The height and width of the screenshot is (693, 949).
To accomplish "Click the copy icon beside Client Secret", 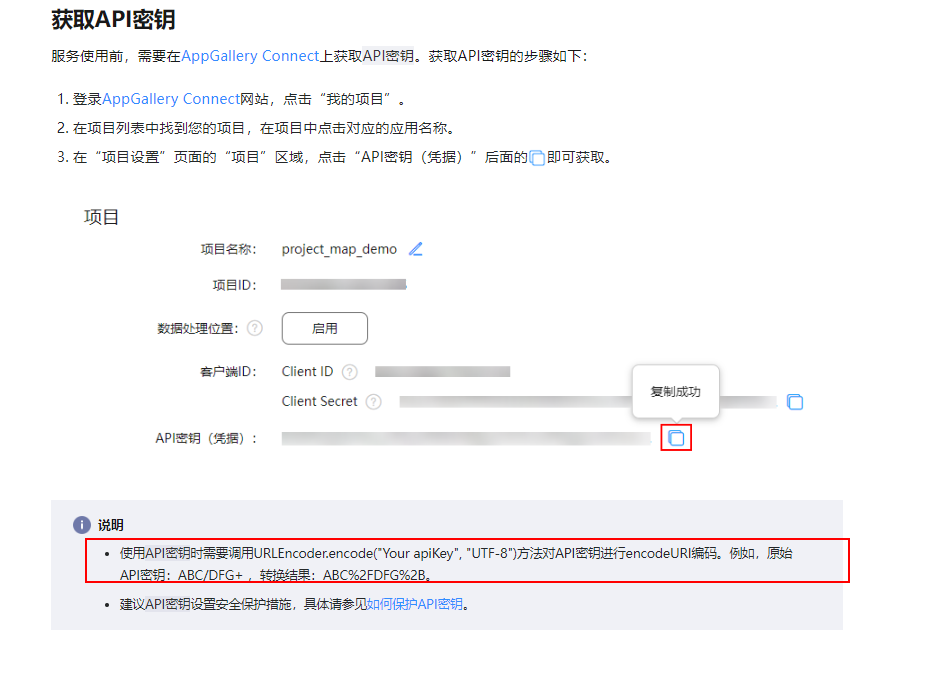I will [795, 402].
